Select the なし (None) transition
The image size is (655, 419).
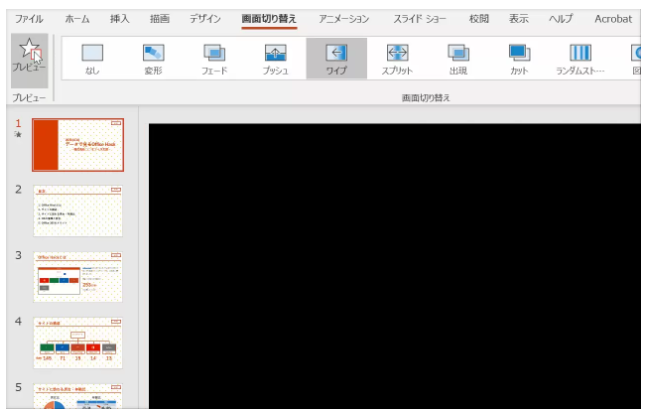tap(91, 59)
